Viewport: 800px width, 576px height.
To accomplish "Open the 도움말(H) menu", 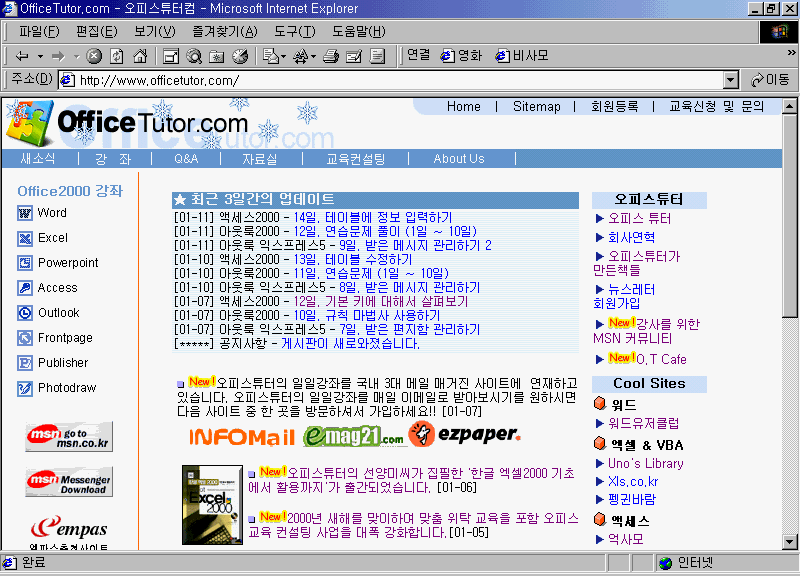I will [x=359, y=32].
